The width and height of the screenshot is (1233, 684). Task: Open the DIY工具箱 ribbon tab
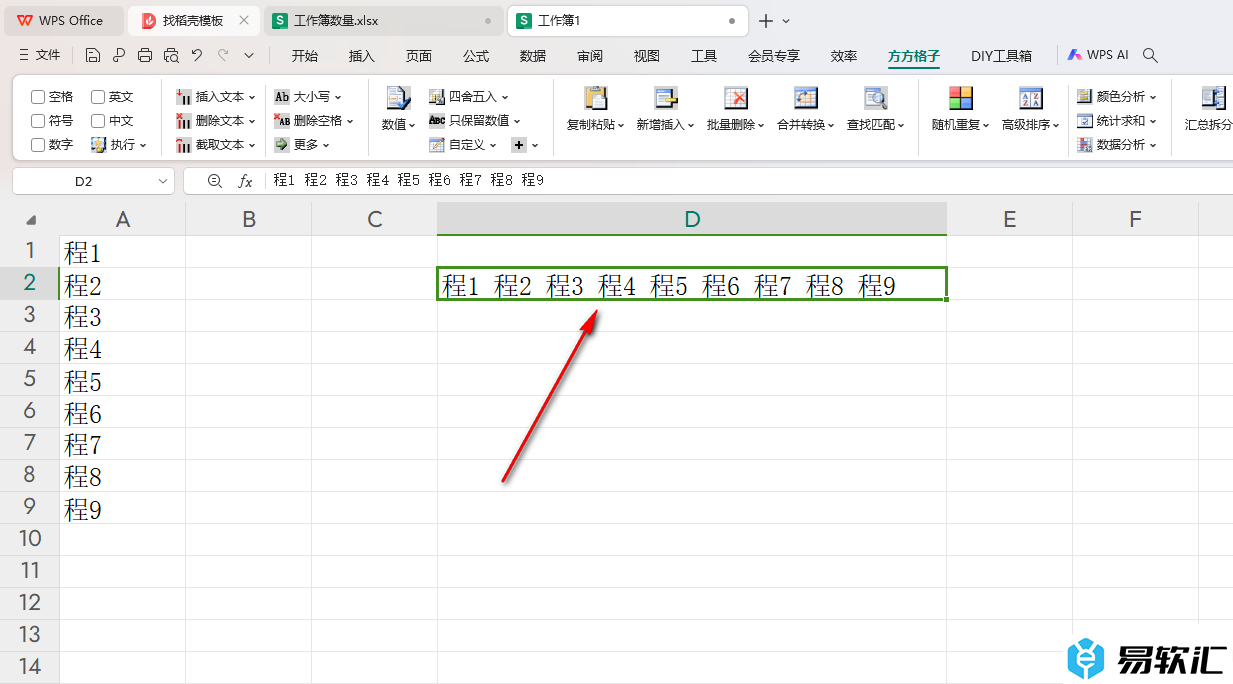[1001, 56]
